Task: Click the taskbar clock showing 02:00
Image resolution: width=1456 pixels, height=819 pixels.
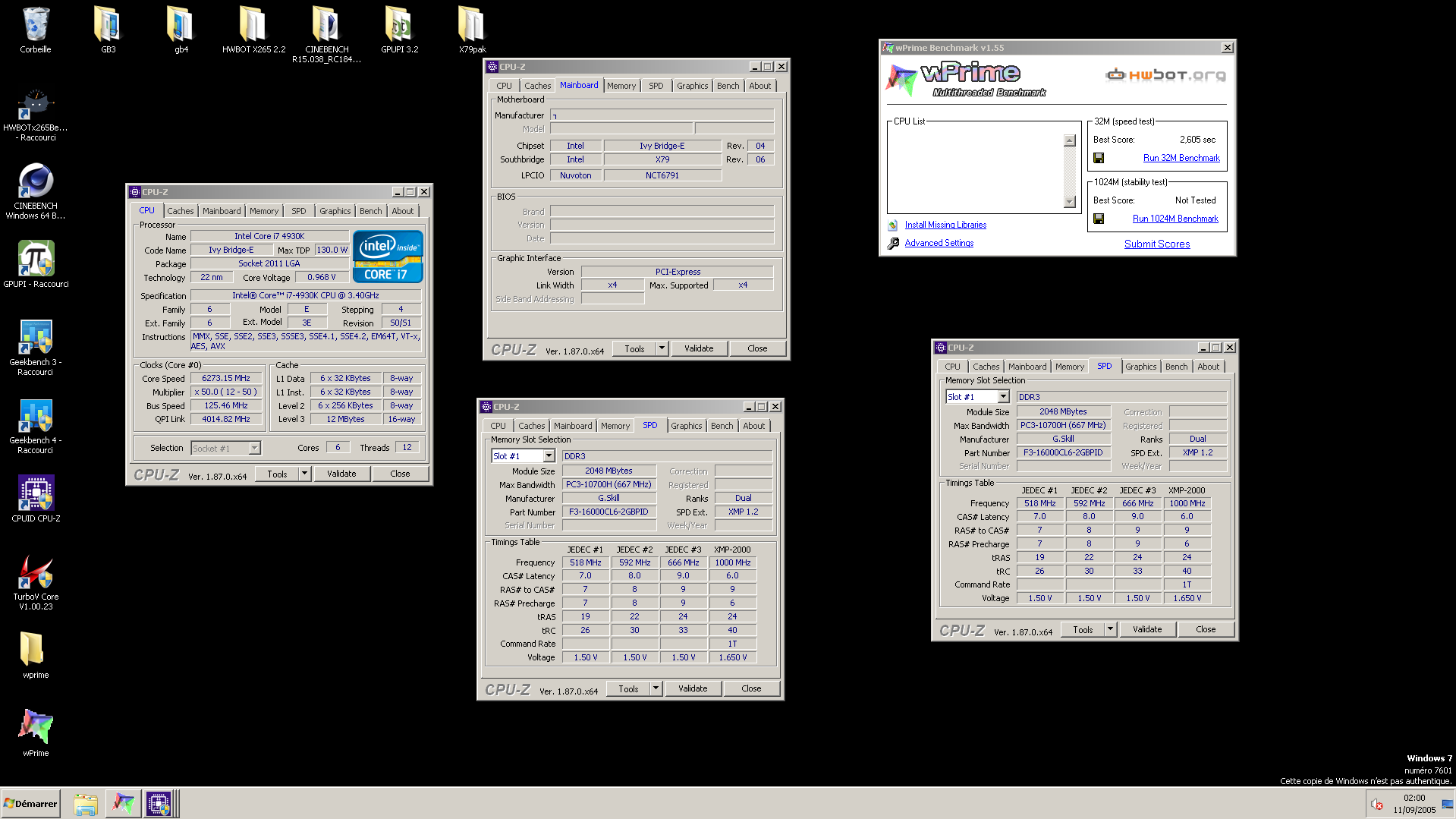Action: (1414, 799)
